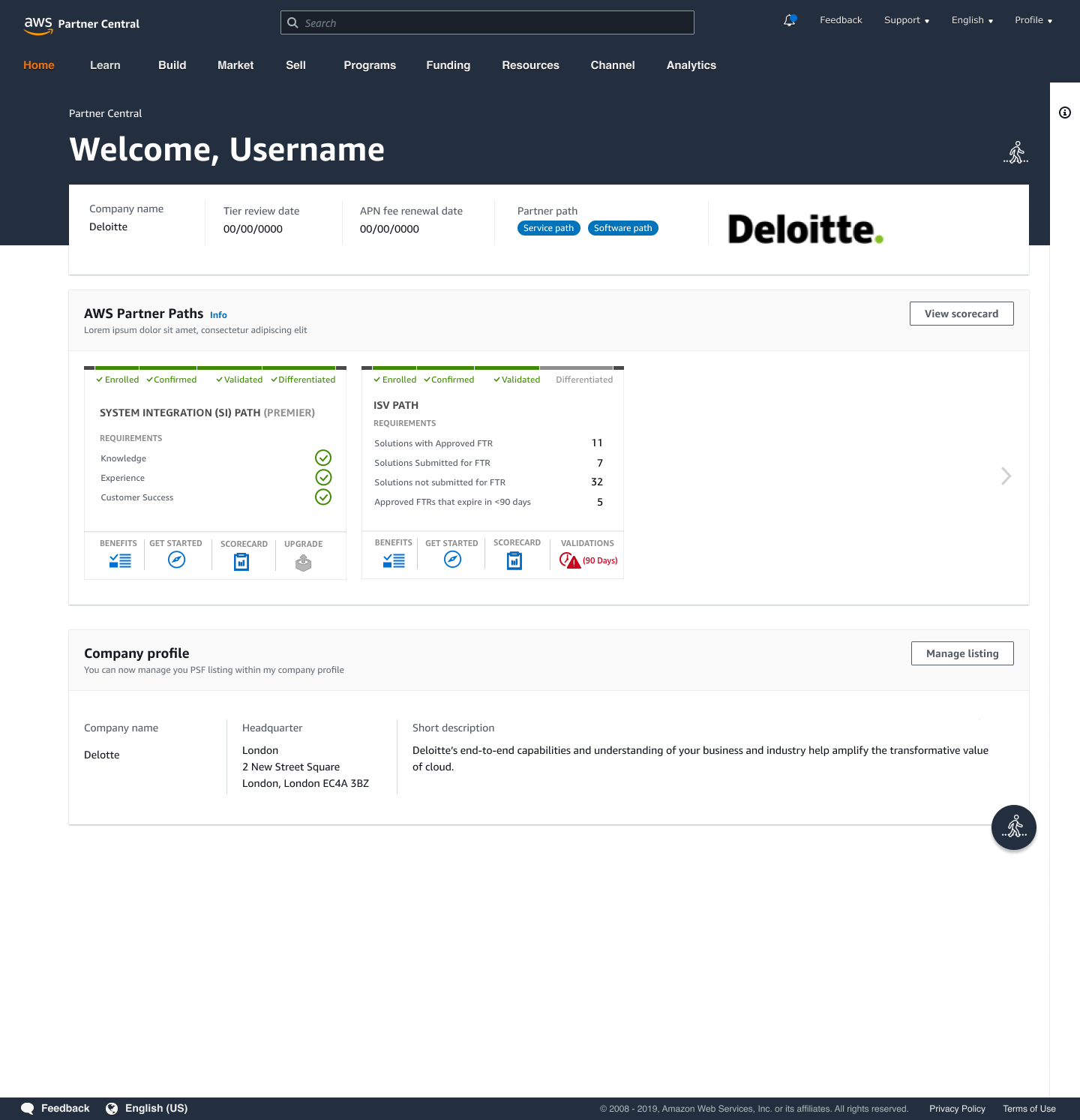Click ISV Path Differentiated progress stage
This screenshot has width=1080, height=1120.
click(584, 380)
